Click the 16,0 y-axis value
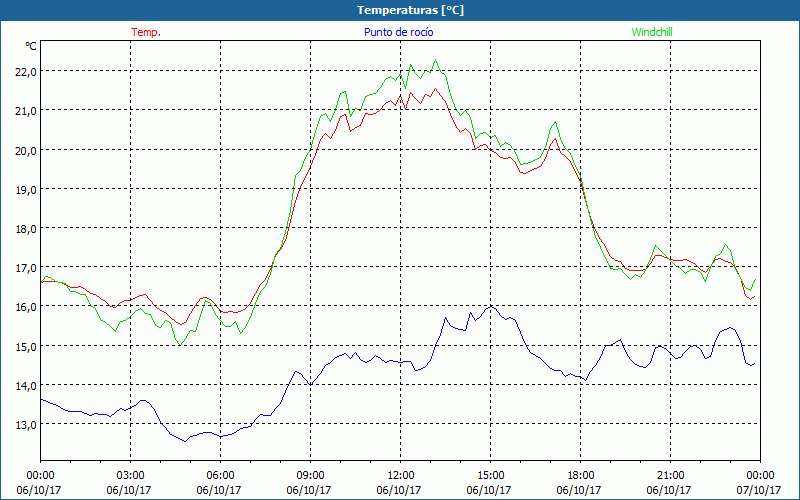Screen dimensions: 800x500 click(x=26, y=307)
